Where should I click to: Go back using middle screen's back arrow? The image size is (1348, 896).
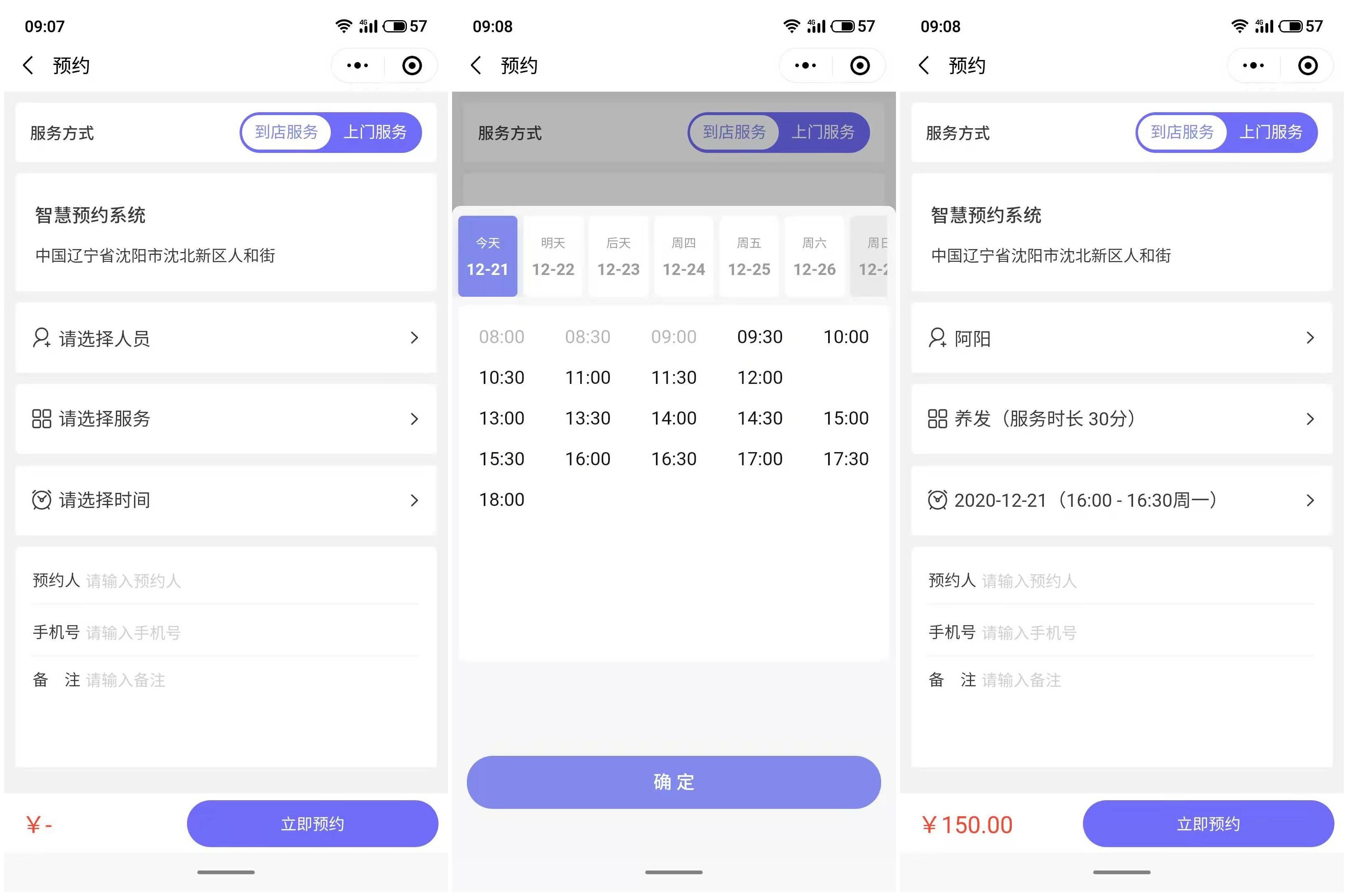[476, 66]
